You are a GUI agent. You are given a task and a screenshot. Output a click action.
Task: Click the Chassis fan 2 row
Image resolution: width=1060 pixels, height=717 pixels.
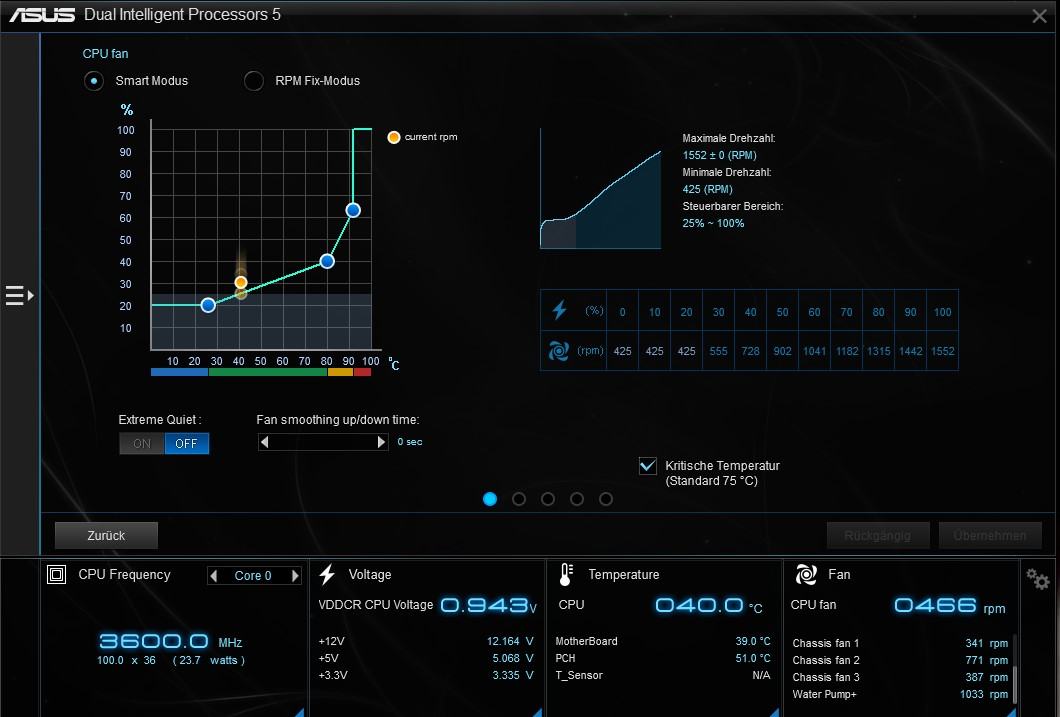tap(900, 660)
